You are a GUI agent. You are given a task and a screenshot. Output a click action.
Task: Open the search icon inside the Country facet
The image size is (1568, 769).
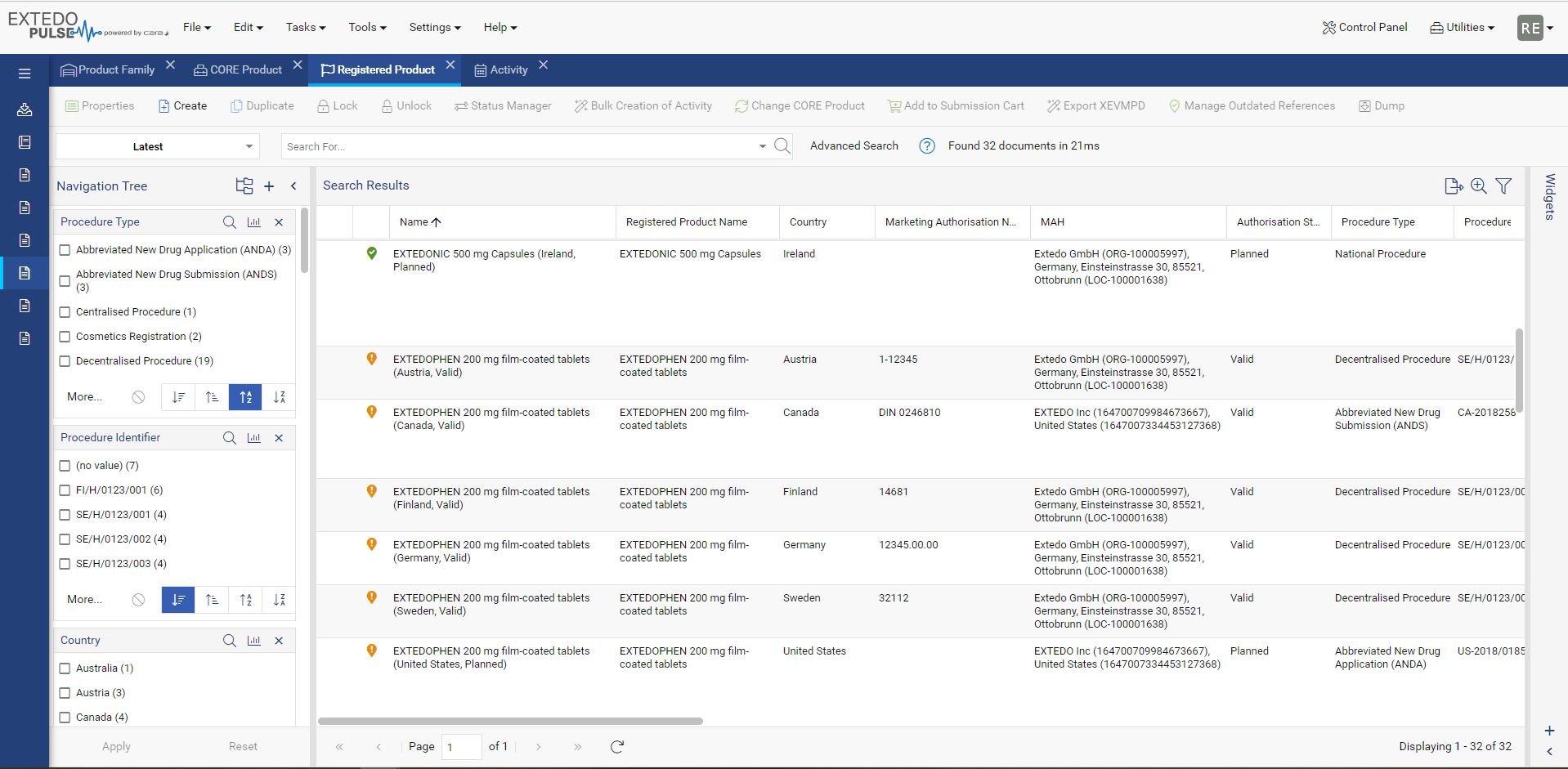pos(228,641)
